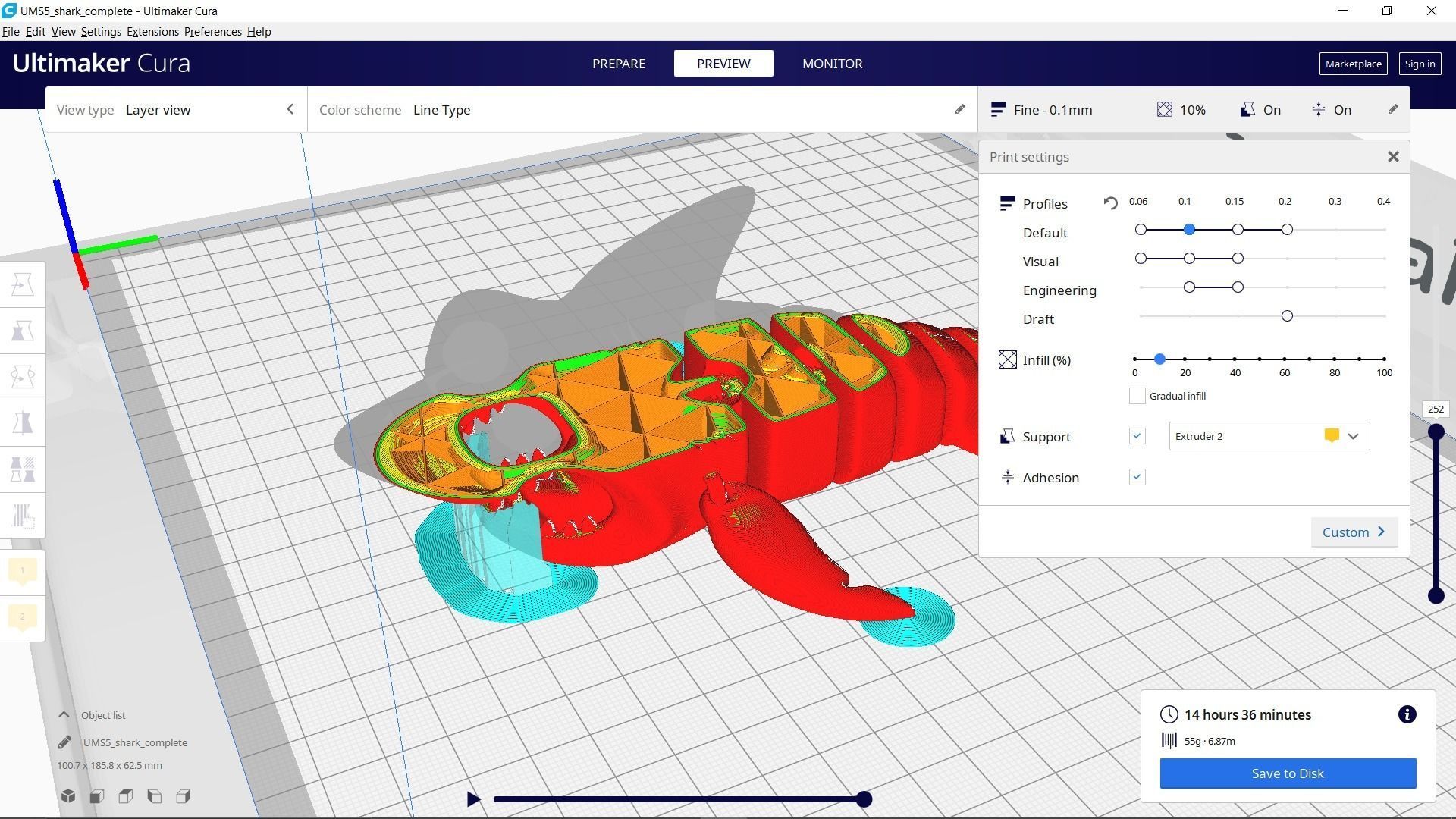Screen dimensions: 1456x819
Task: Switch to top camera view
Action: 126,796
